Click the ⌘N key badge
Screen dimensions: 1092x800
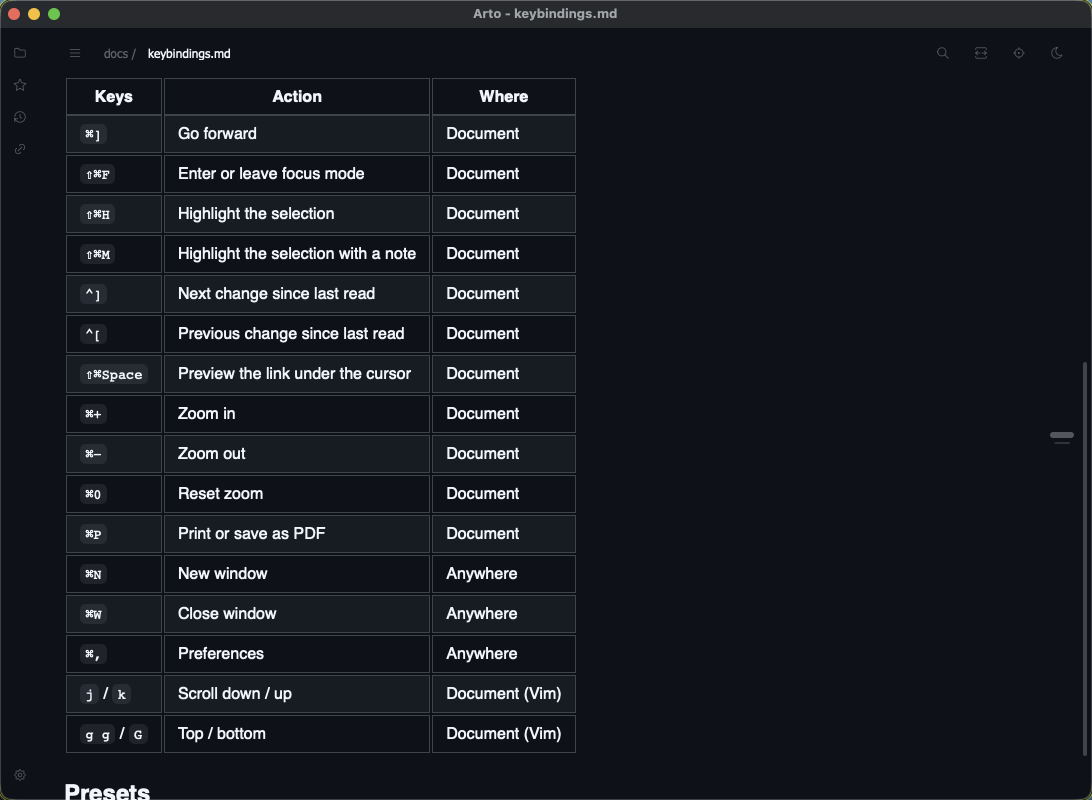point(93,574)
